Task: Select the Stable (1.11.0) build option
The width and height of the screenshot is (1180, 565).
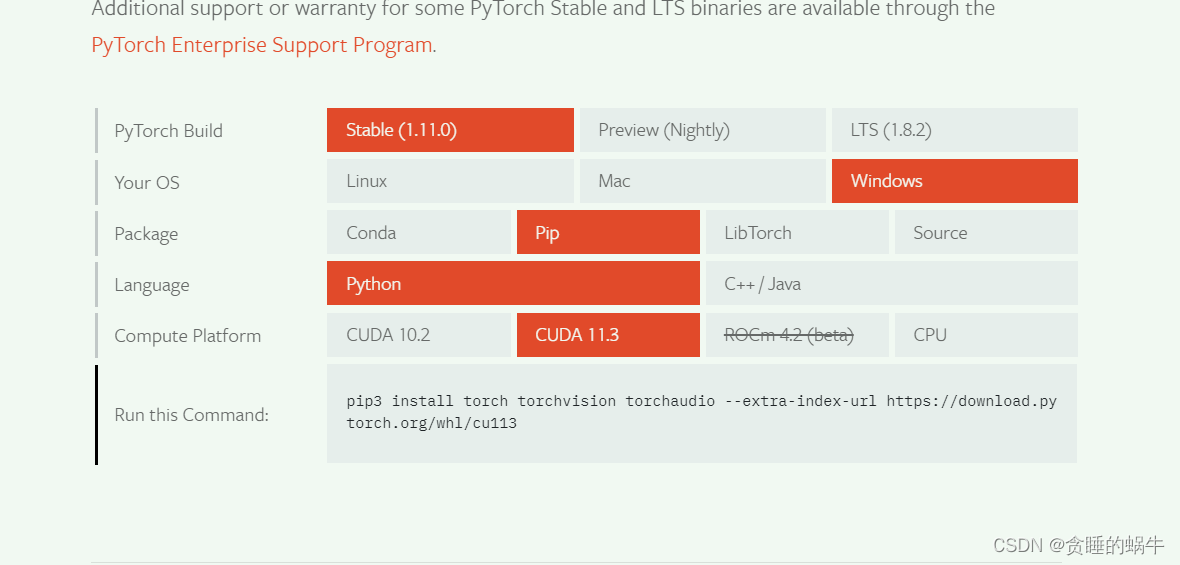Action: [x=450, y=130]
